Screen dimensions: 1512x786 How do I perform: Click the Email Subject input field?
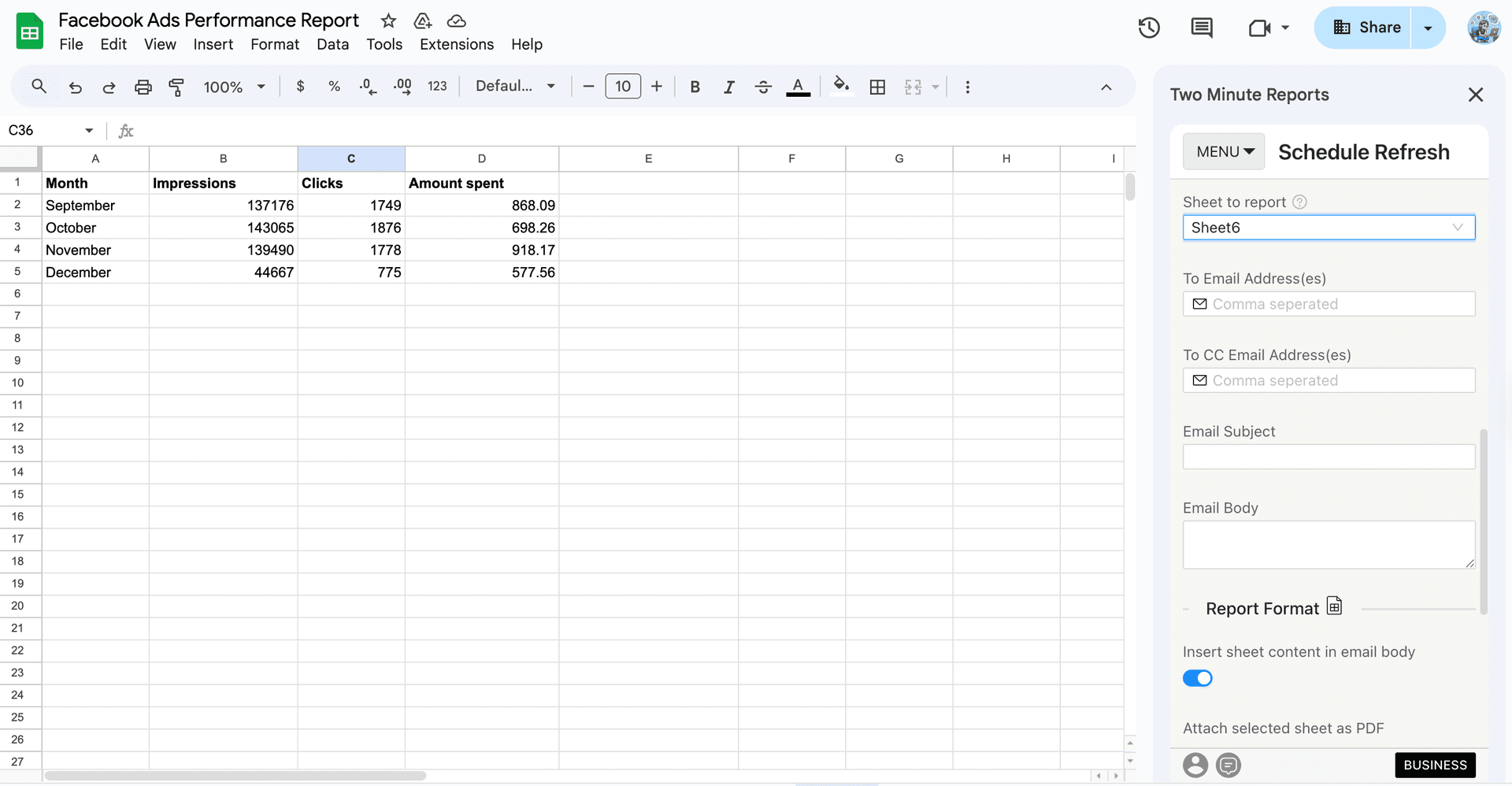click(x=1329, y=456)
